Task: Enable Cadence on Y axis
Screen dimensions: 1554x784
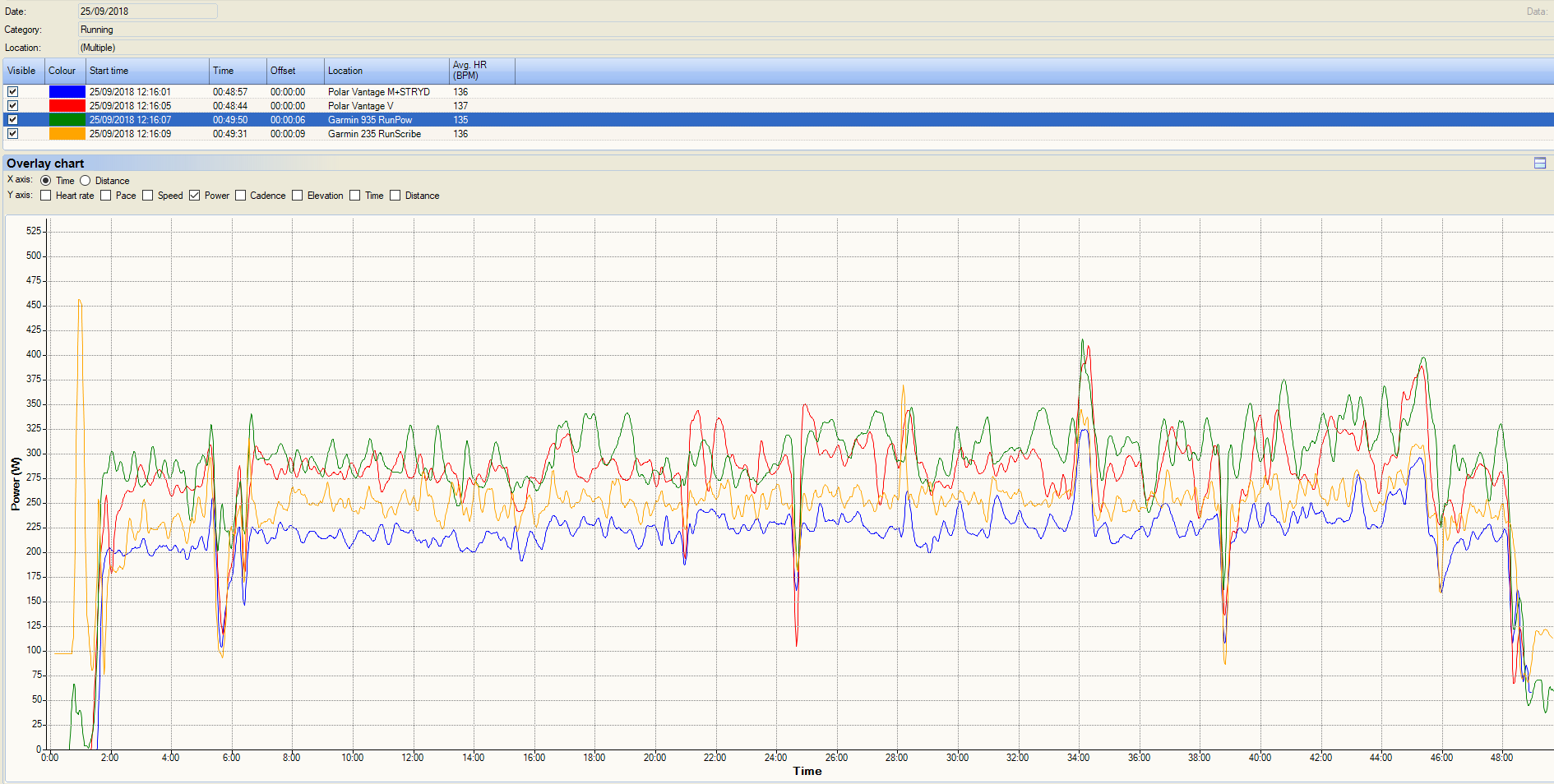Action: (241, 196)
